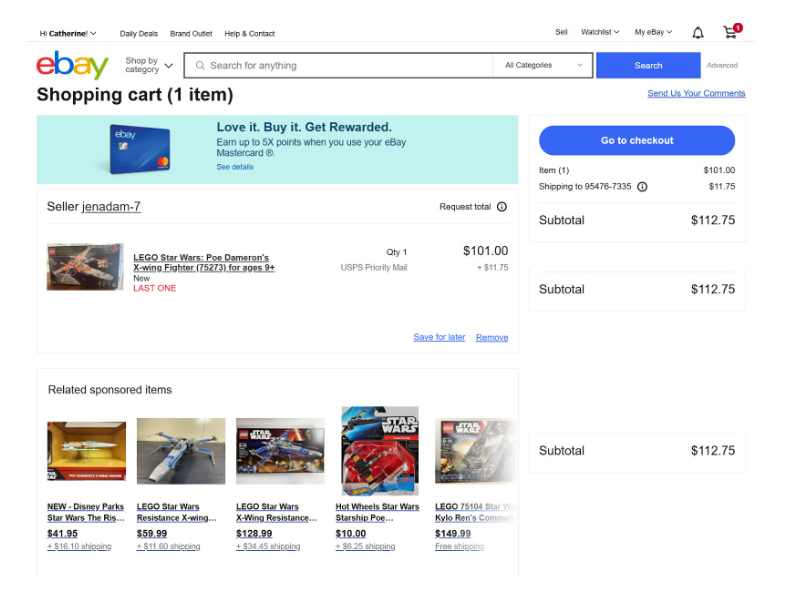
Task: Open LEGO 75104 Kylo Ren thumbnail
Action: [475, 451]
